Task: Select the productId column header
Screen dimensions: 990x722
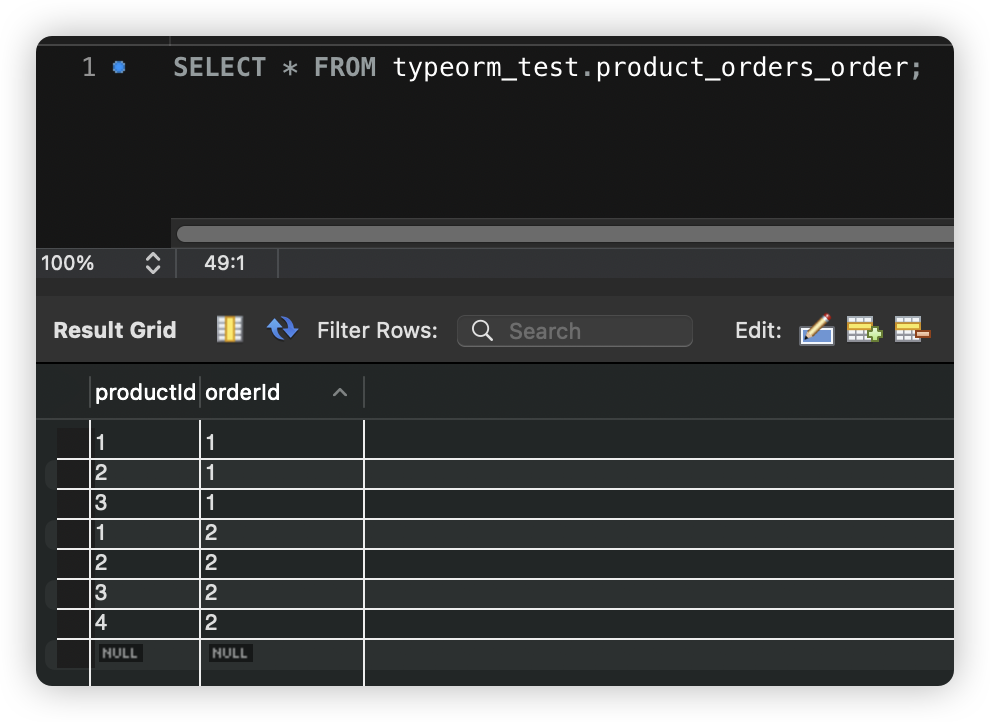Action: (145, 393)
